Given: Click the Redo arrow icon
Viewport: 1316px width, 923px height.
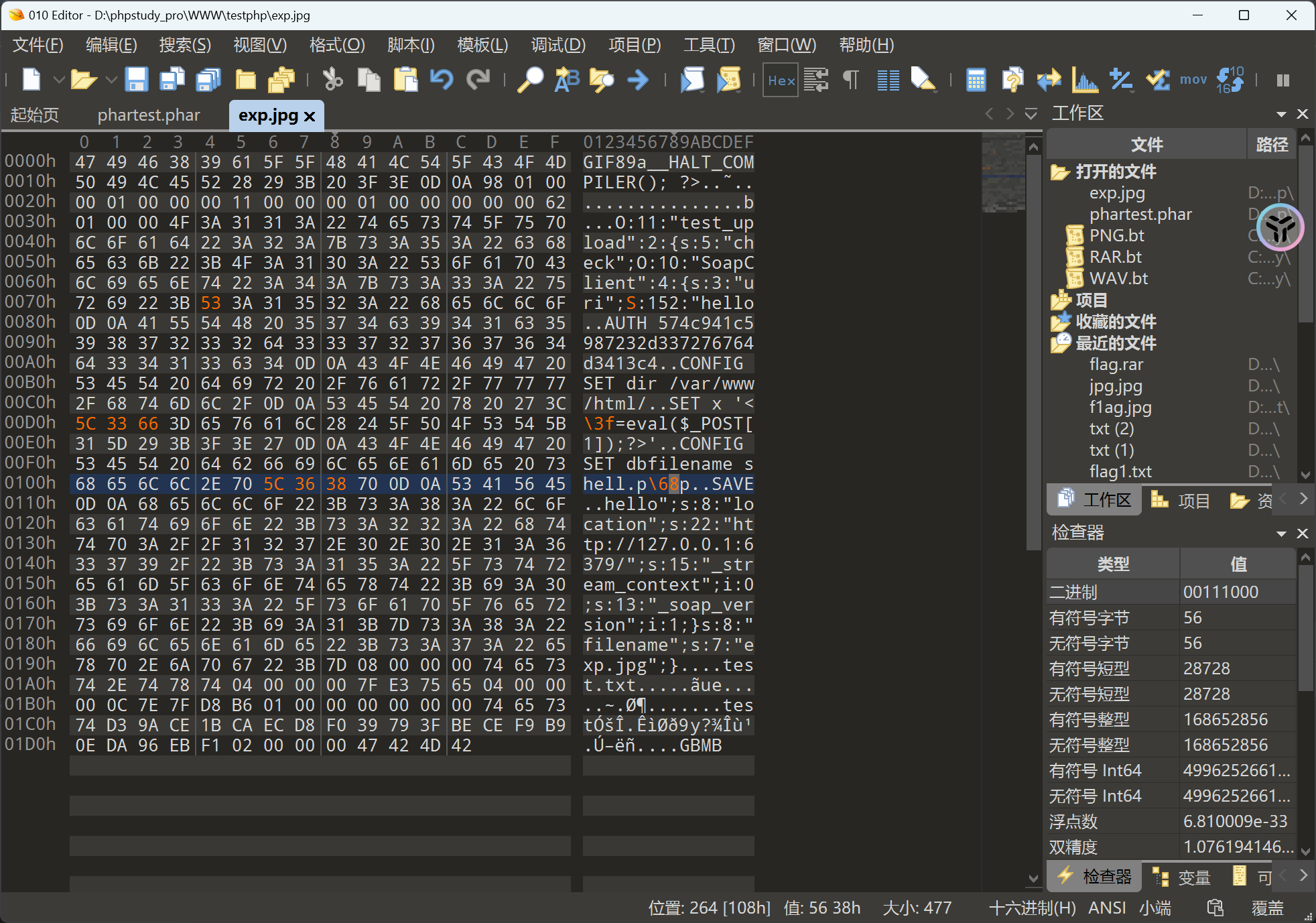Looking at the screenshot, I should click(478, 80).
